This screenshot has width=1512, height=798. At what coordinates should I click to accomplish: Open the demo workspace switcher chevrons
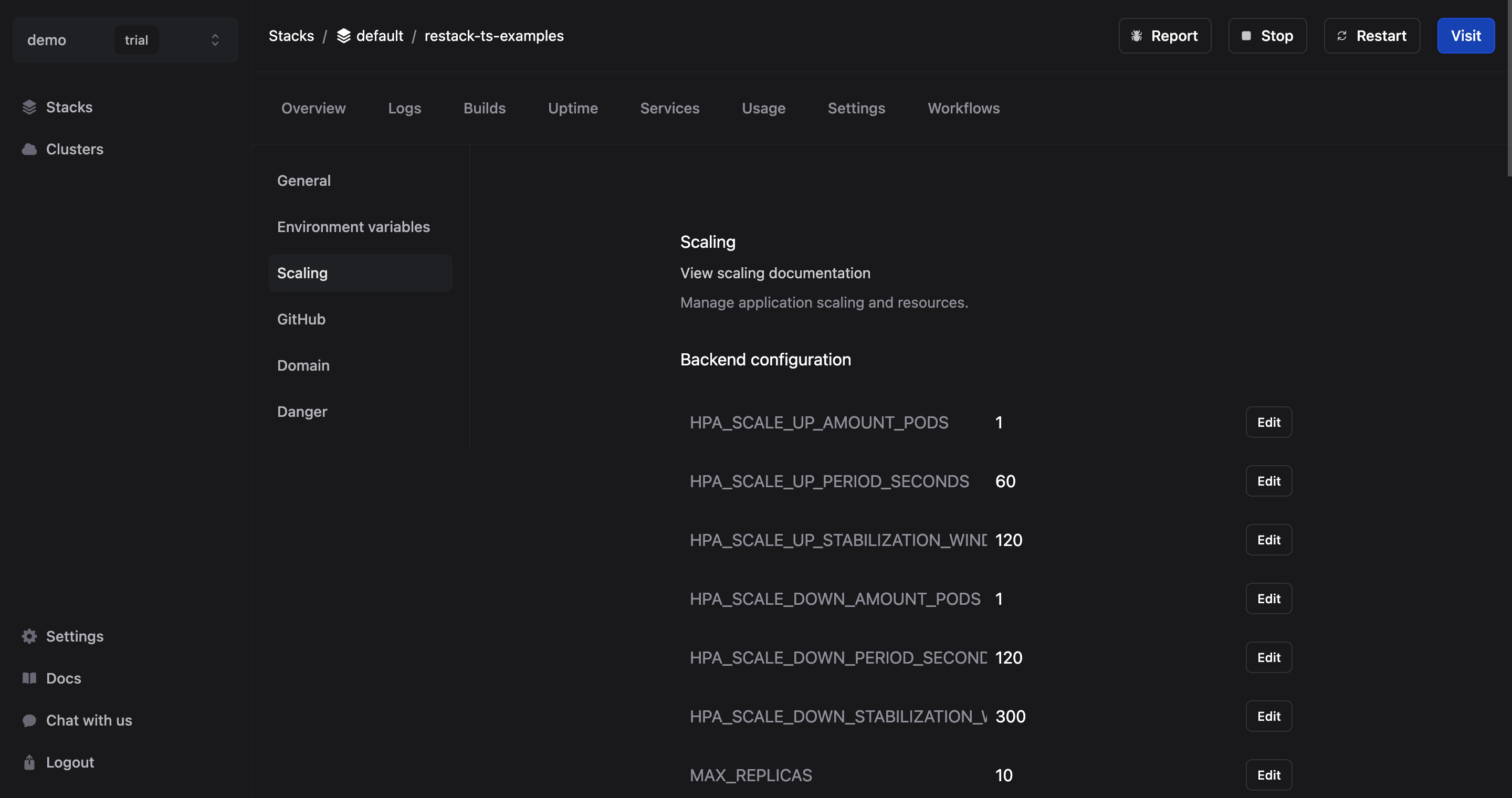[215, 40]
